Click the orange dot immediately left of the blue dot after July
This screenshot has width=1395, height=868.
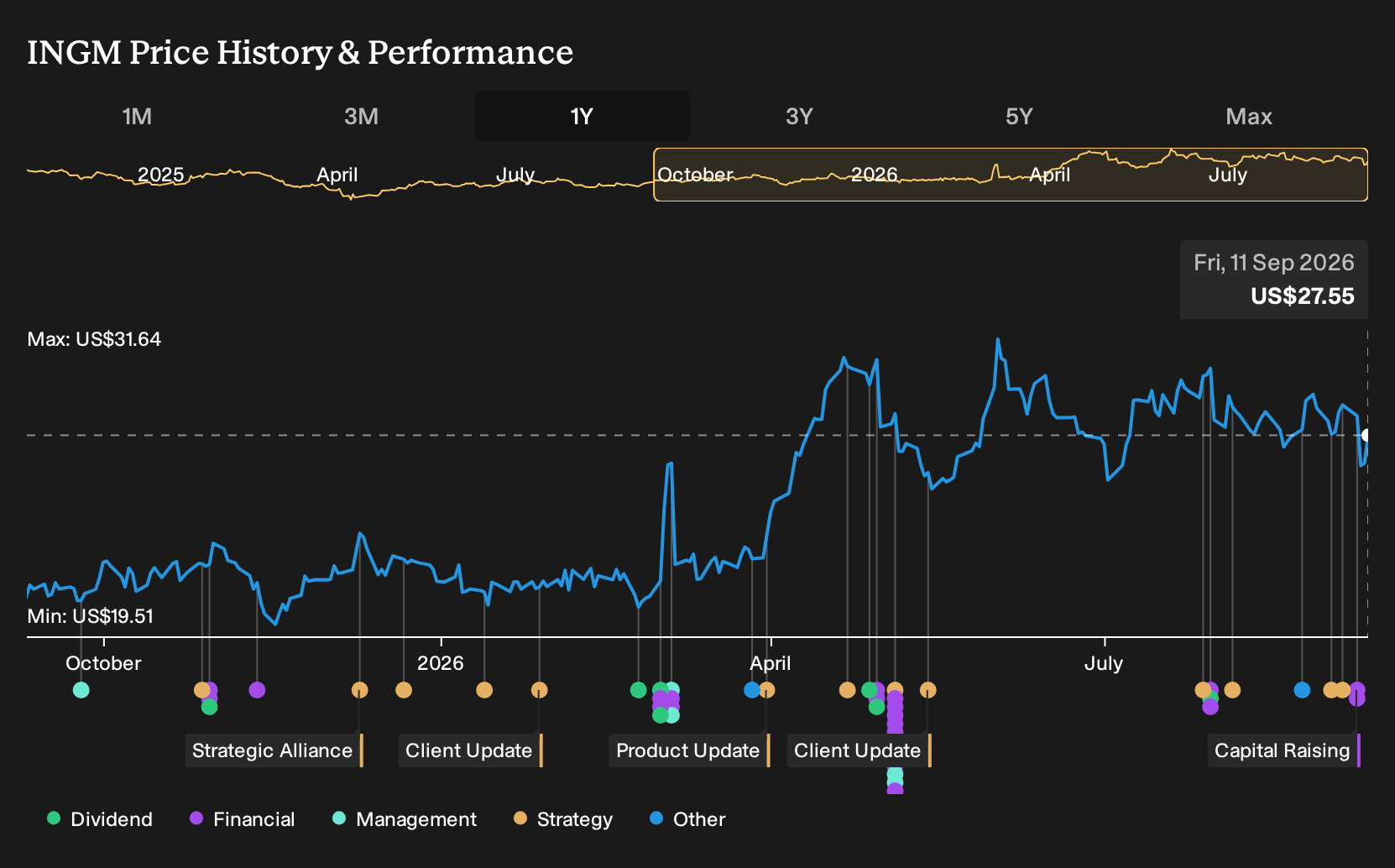click(1232, 690)
